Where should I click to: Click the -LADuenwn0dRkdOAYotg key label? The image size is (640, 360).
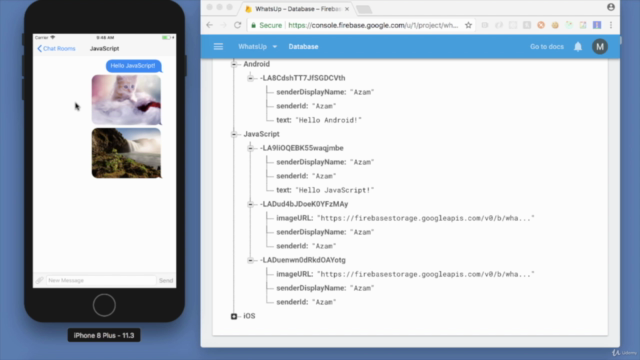point(302,260)
